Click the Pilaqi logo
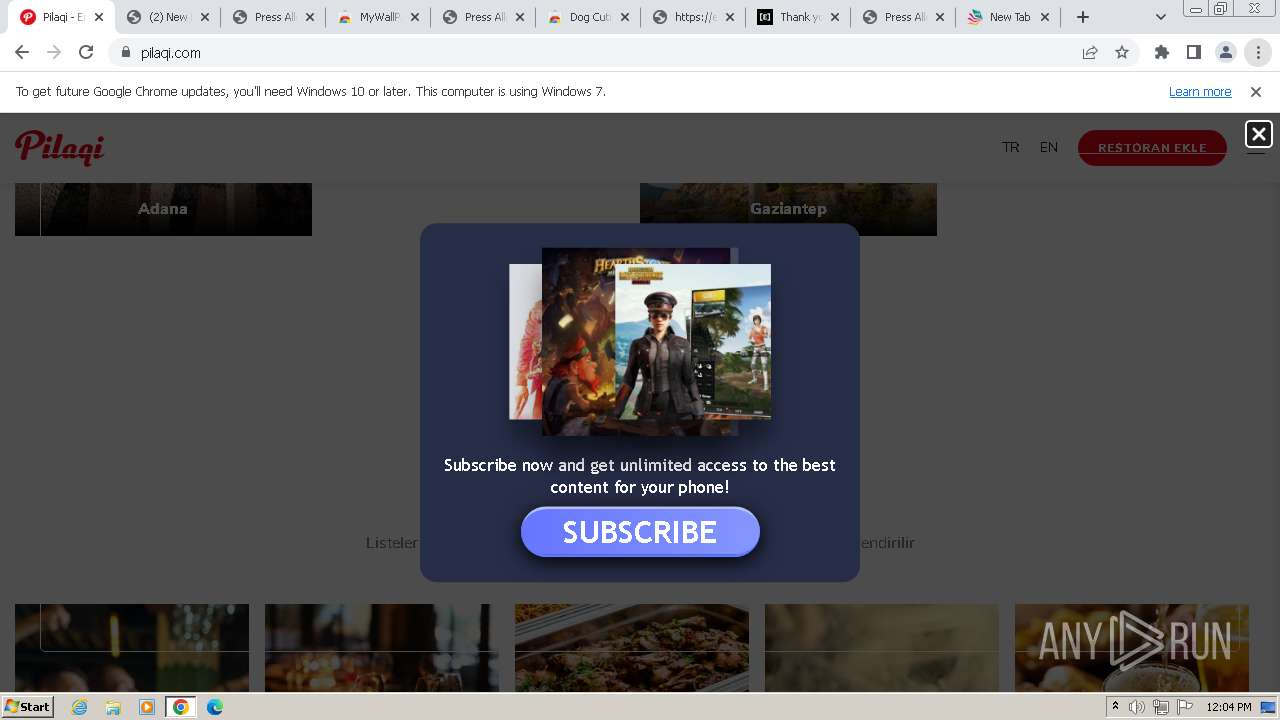 click(x=60, y=147)
